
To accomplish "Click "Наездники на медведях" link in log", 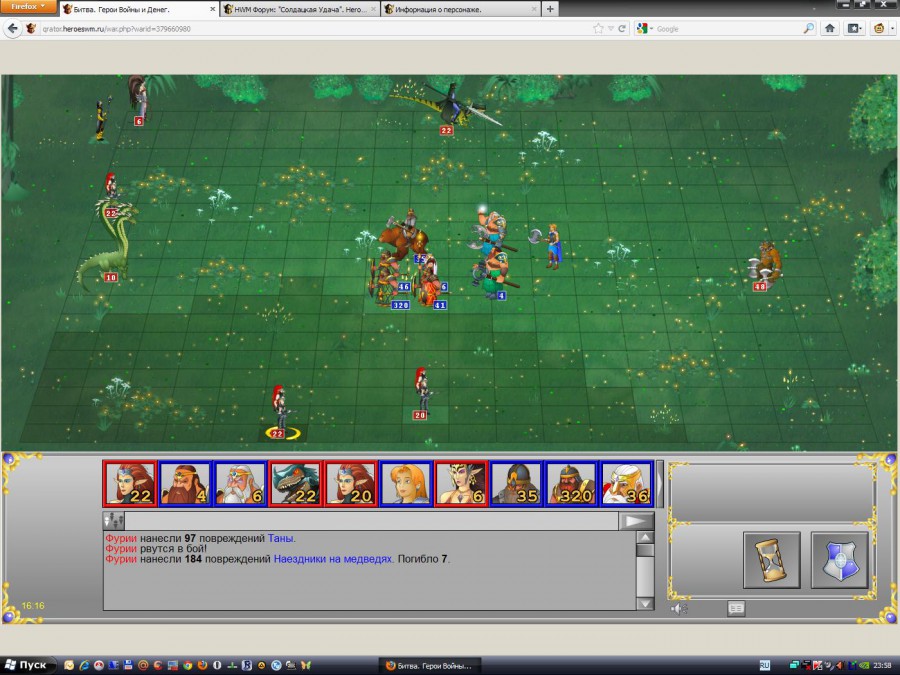I will click(x=333, y=559).
